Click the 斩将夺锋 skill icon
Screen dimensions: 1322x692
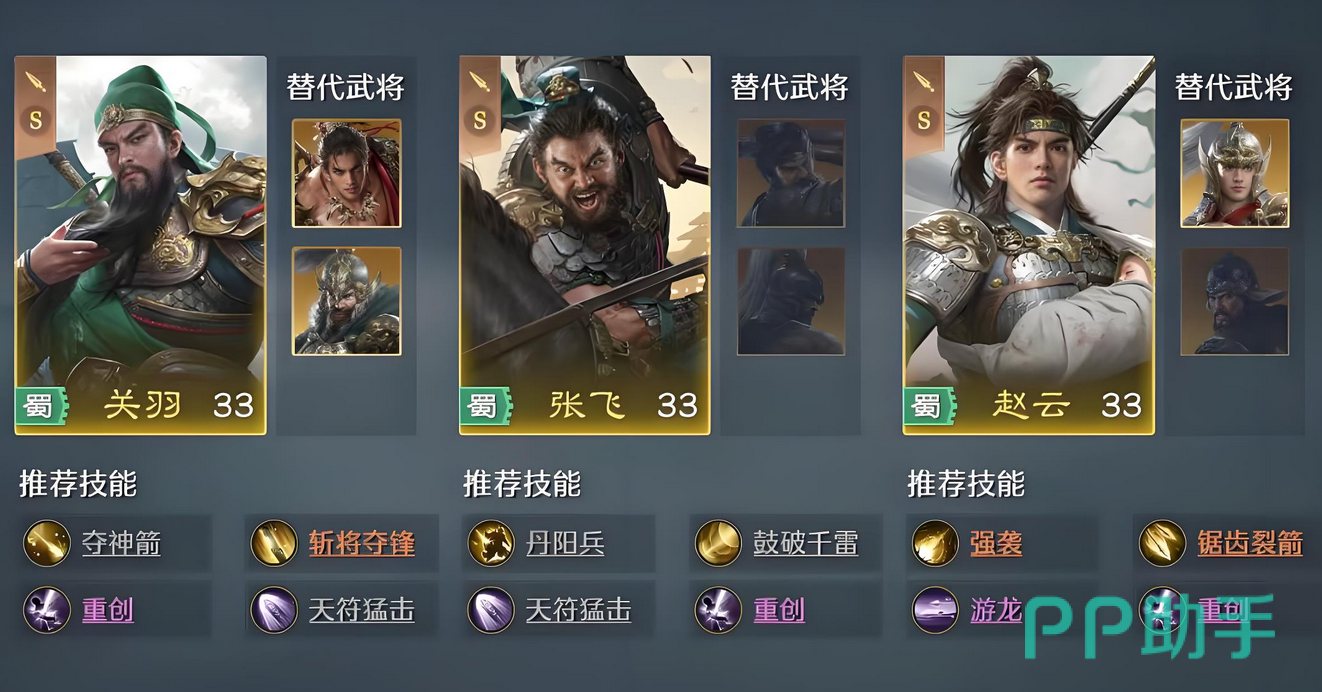coord(273,543)
